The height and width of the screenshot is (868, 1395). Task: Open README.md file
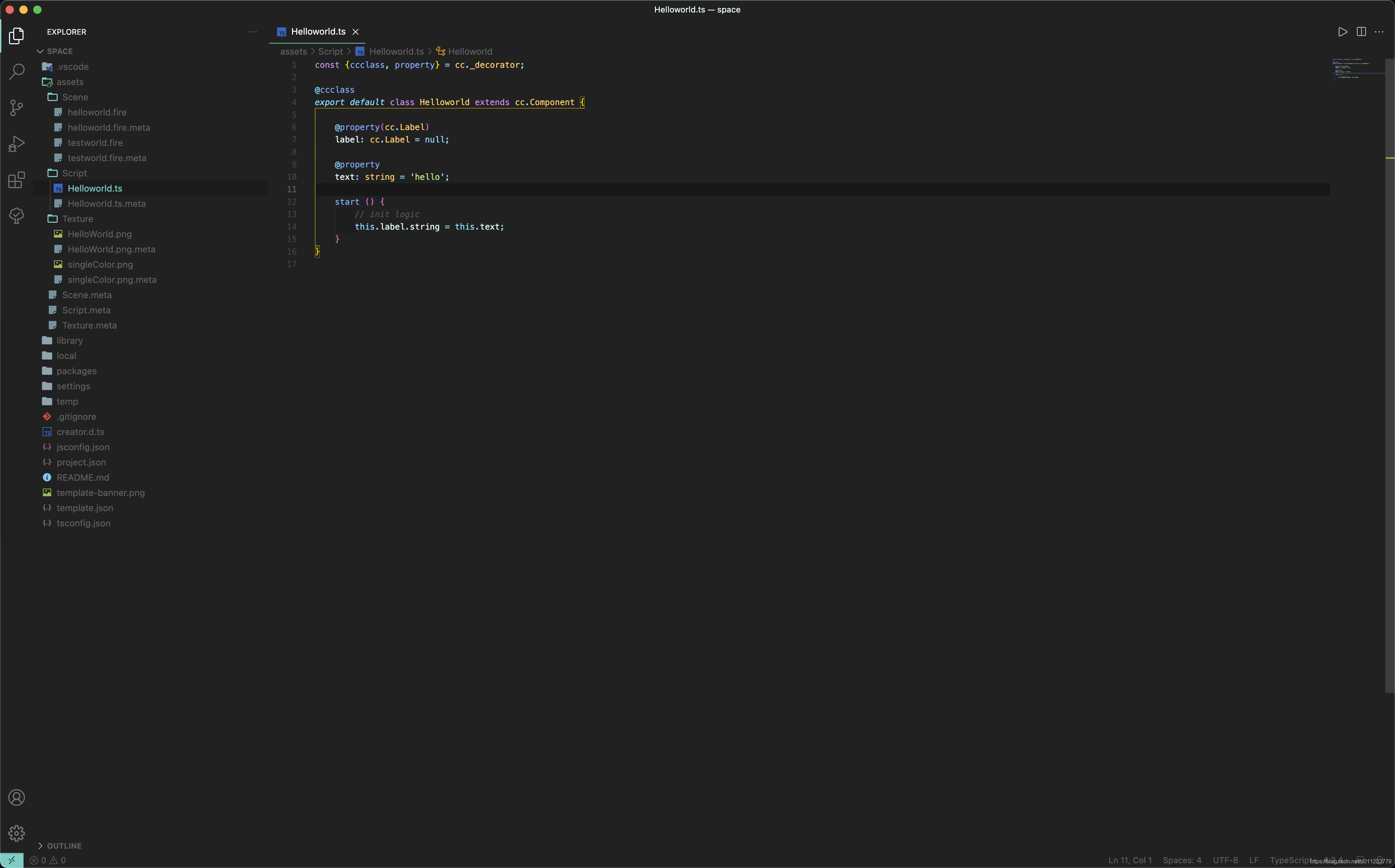click(x=83, y=478)
